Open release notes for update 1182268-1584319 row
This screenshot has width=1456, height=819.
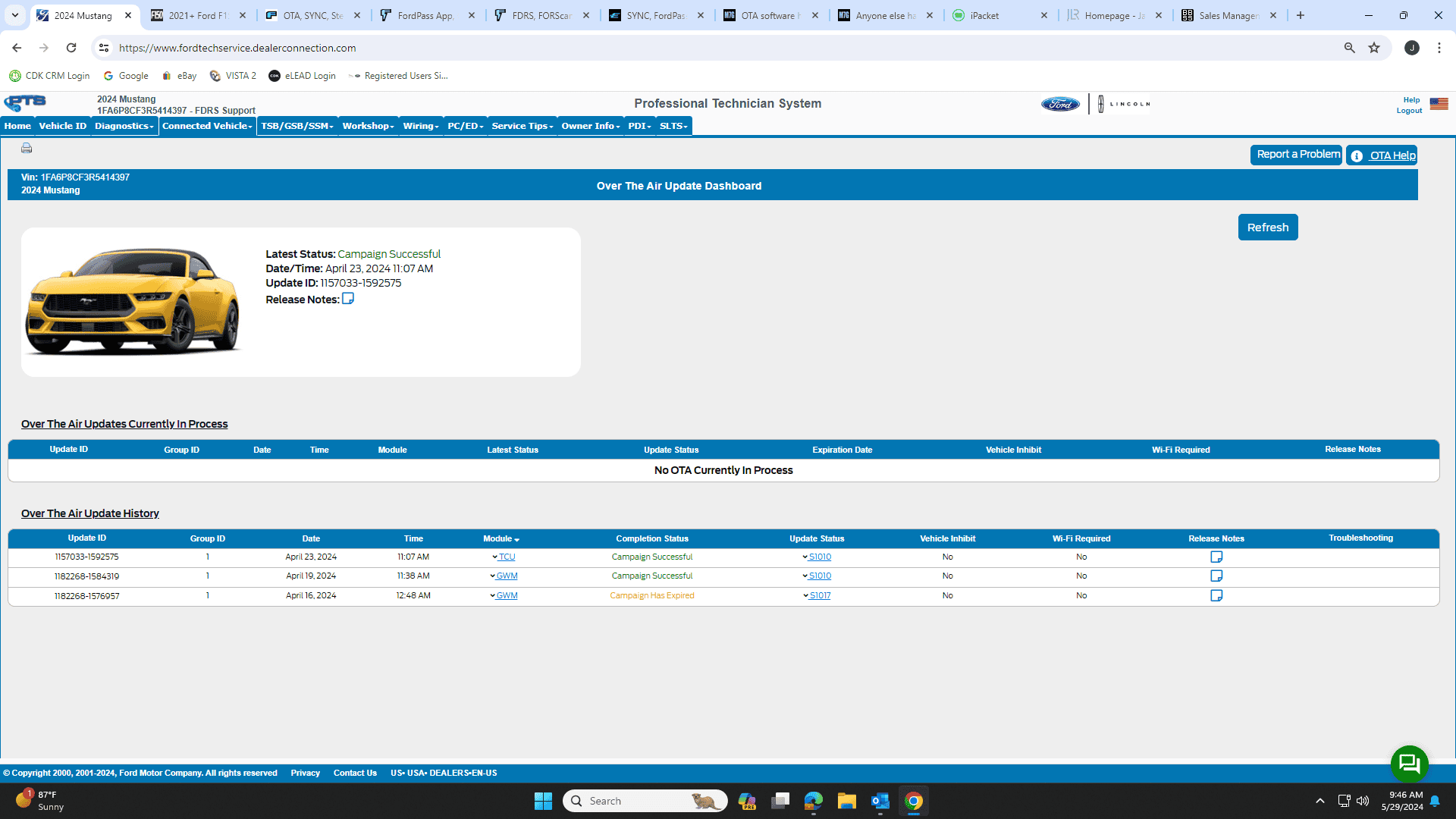point(1216,576)
